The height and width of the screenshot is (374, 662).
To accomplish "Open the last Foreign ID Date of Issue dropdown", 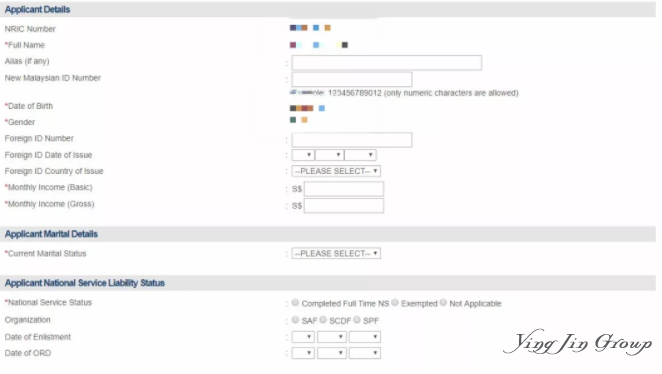I will (360, 155).
